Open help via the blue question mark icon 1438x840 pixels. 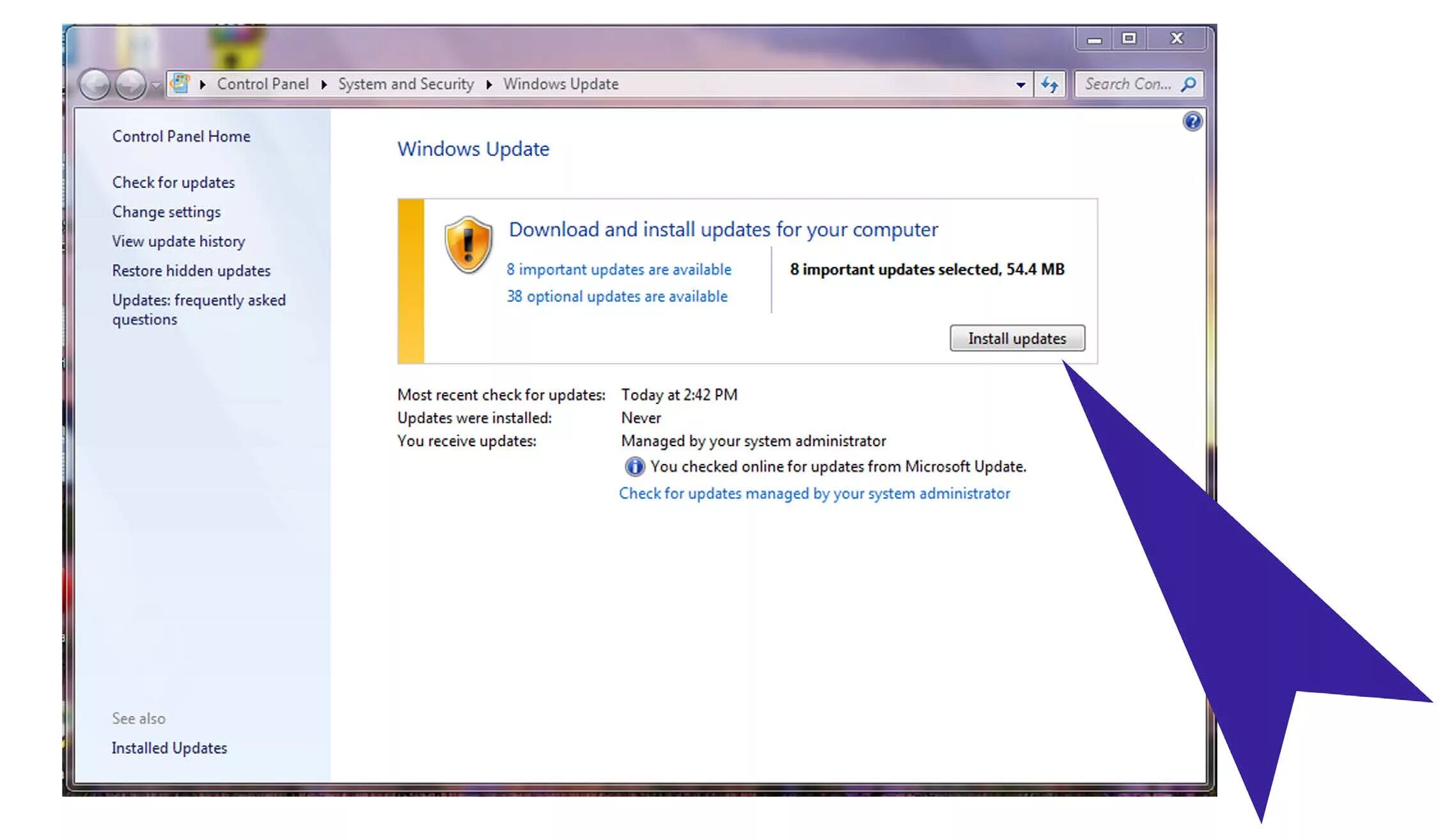point(1192,121)
